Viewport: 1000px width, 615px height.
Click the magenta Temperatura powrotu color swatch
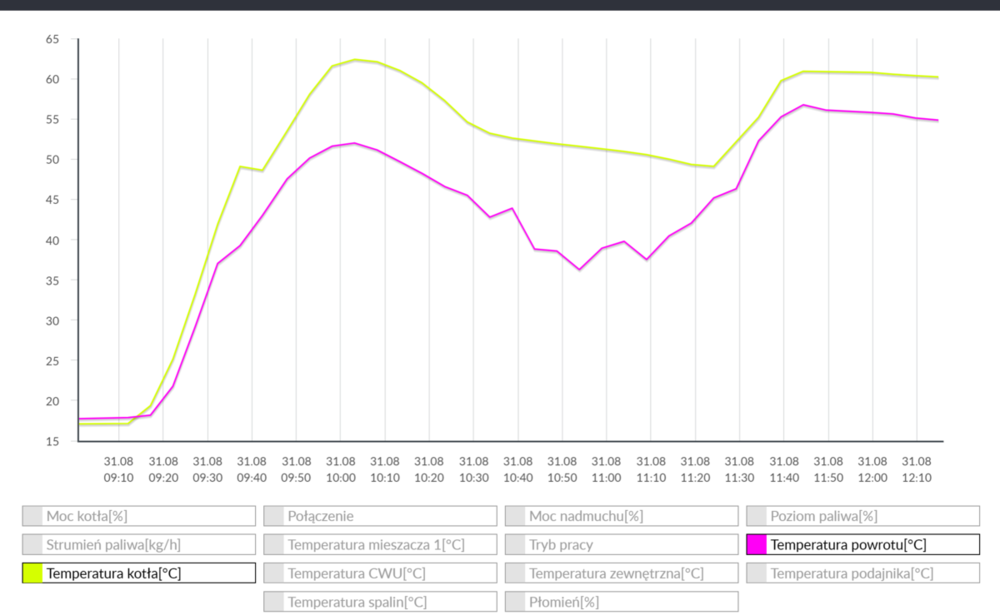pos(757,545)
